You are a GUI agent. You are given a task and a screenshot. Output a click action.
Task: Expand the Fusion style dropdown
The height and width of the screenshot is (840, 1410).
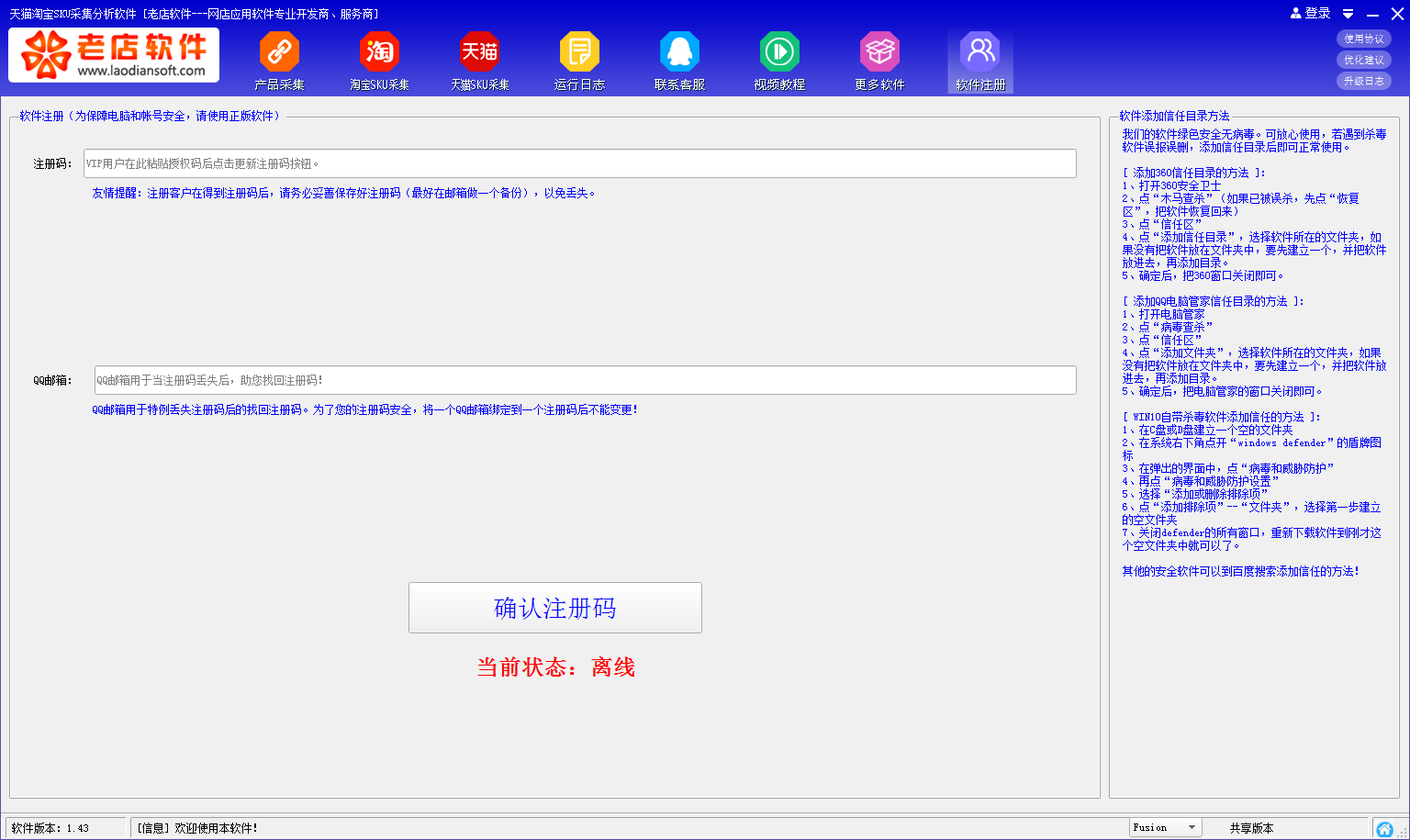coord(1165,827)
